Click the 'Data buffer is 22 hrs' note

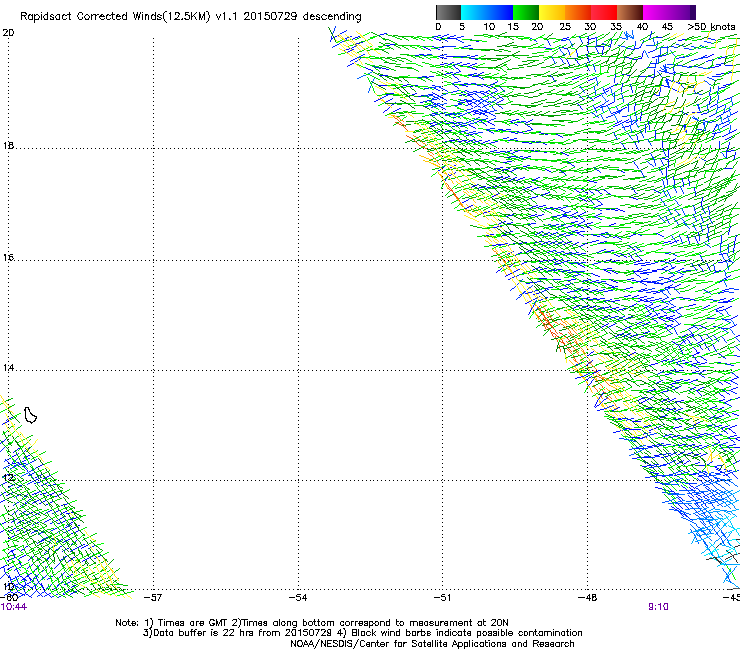362,633
